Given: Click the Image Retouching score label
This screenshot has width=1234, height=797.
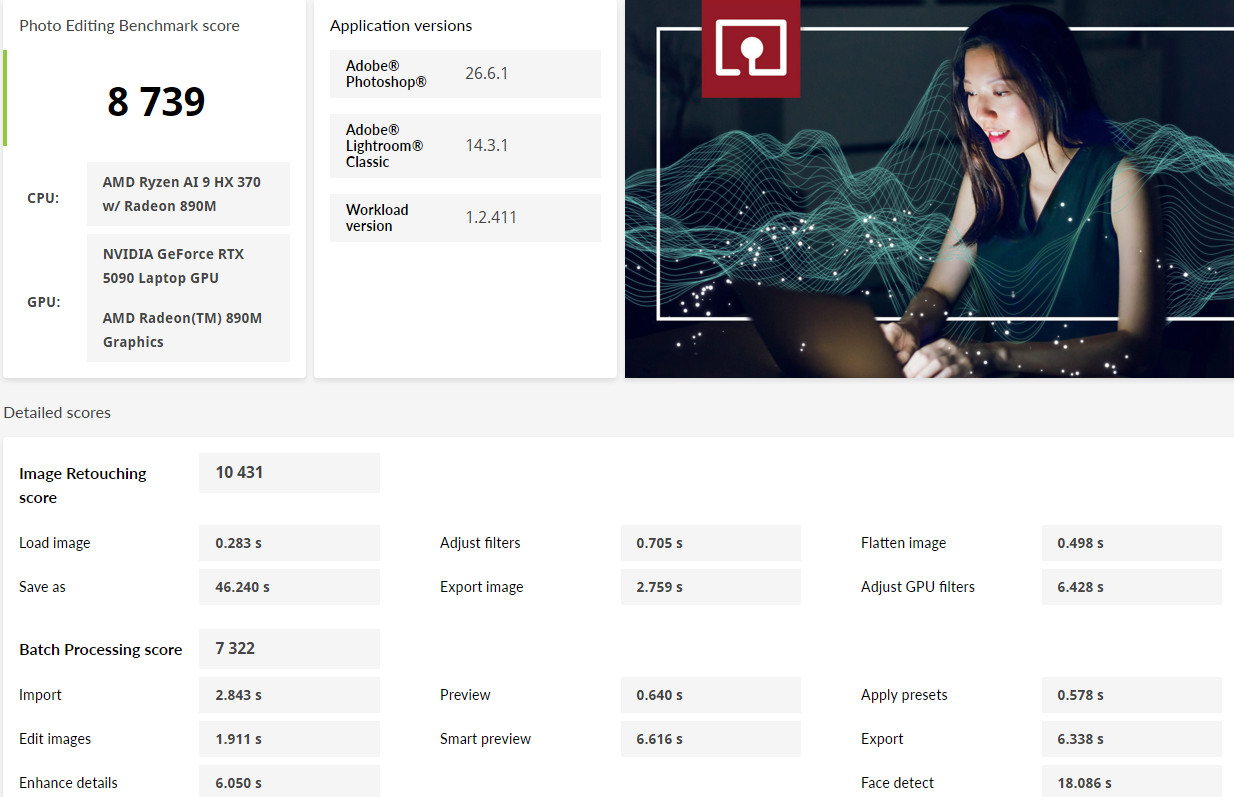Looking at the screenshot, I should click(83, 485).
